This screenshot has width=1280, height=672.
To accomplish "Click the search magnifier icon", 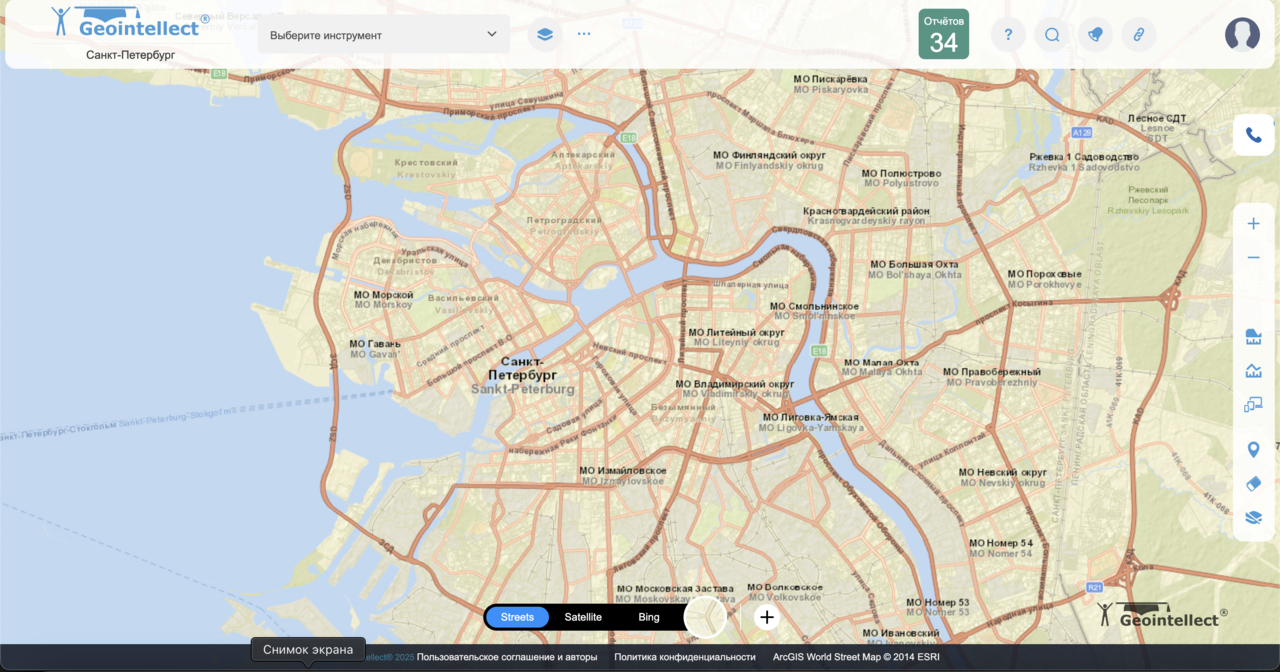I will (x=1052, y=35).
